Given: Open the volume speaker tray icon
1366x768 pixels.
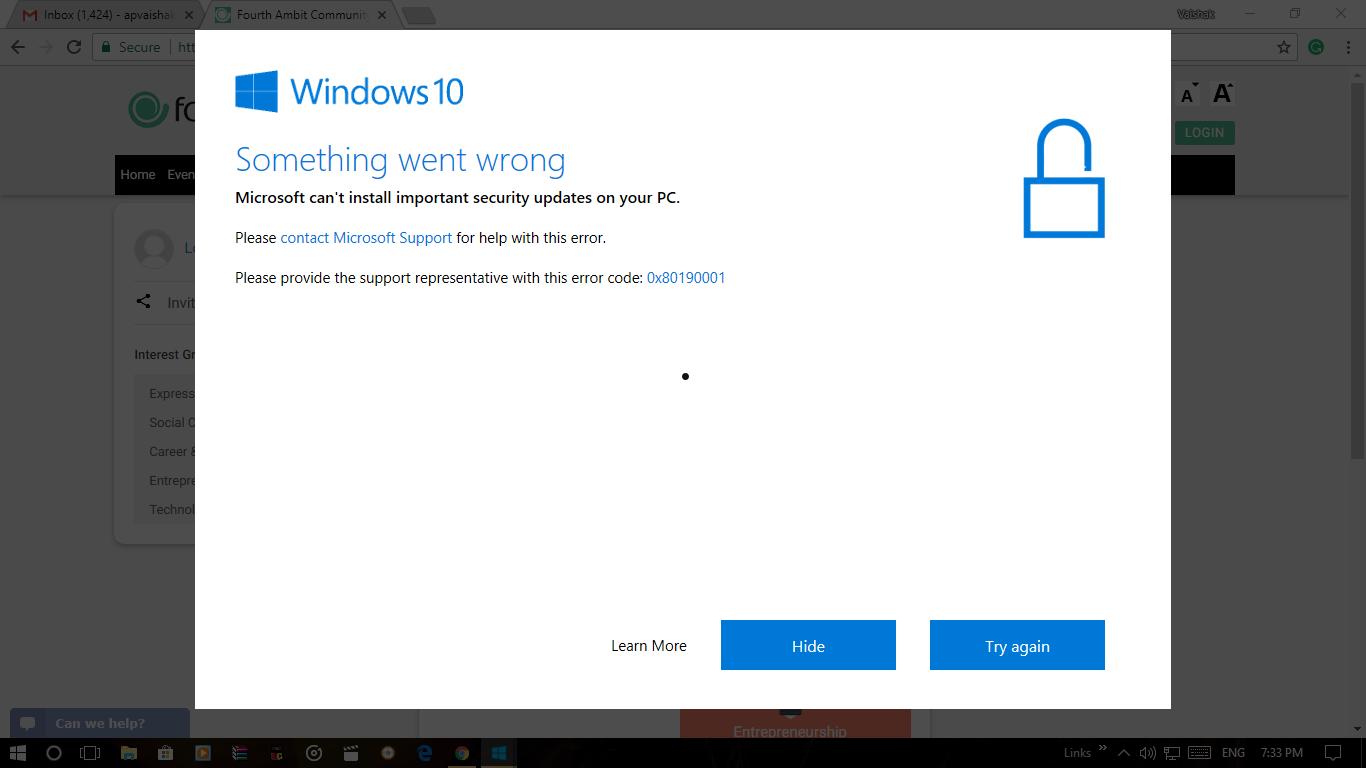Looking at the screenshot, I should [x=1147, y=753].
